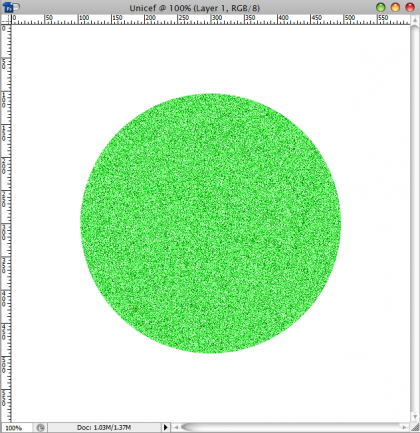The width and height of the screenshot is (420, 433).
Task: Click the status bar round icon beside zoom
Action: pyautogui.click(x=40, y=428)
